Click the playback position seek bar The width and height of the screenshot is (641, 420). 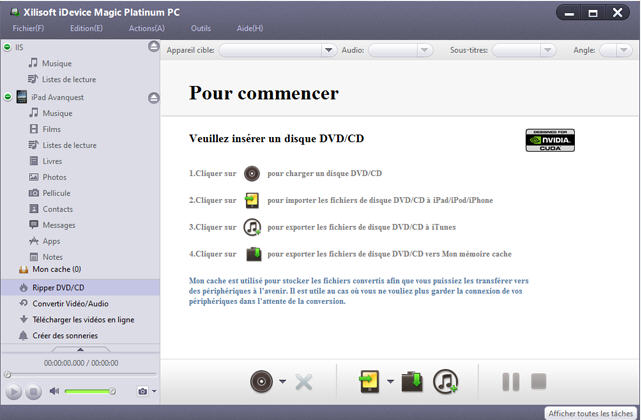pyautogui.click(x=81, y=374)
